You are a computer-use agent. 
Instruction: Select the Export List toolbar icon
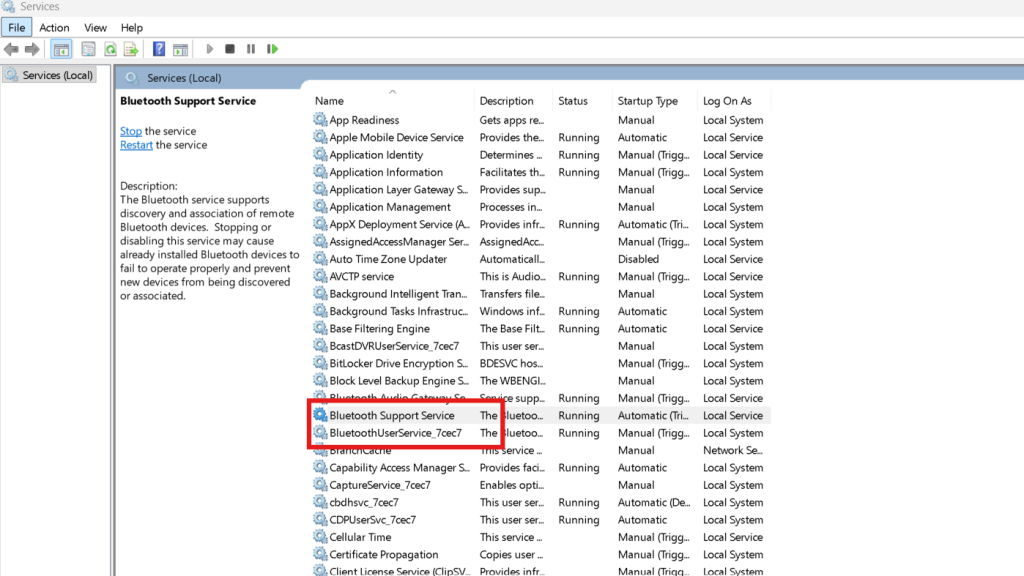coord(129,48)
